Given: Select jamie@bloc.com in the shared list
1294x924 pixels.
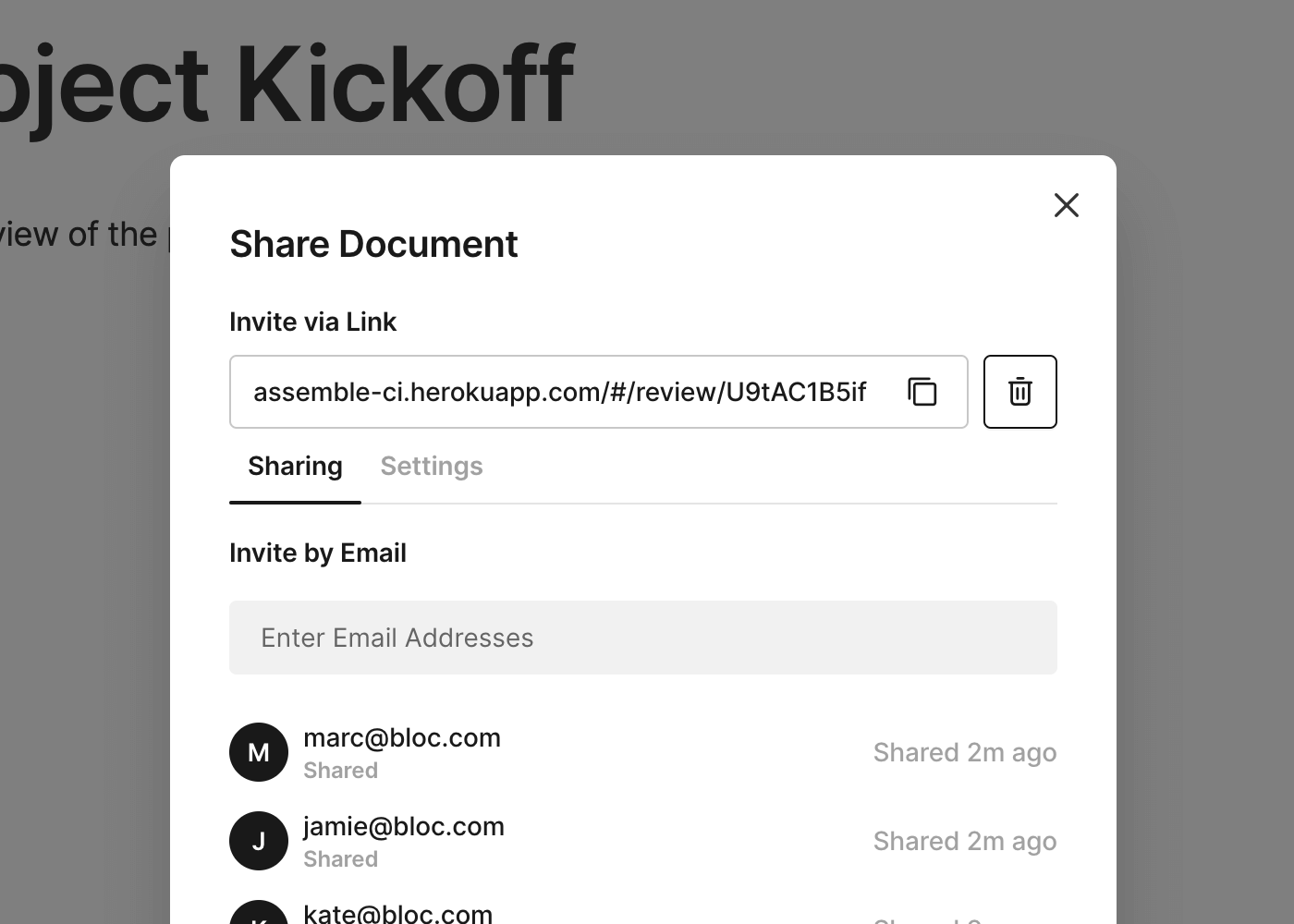Looking at the screenshot, I should [x=404, y=827].
